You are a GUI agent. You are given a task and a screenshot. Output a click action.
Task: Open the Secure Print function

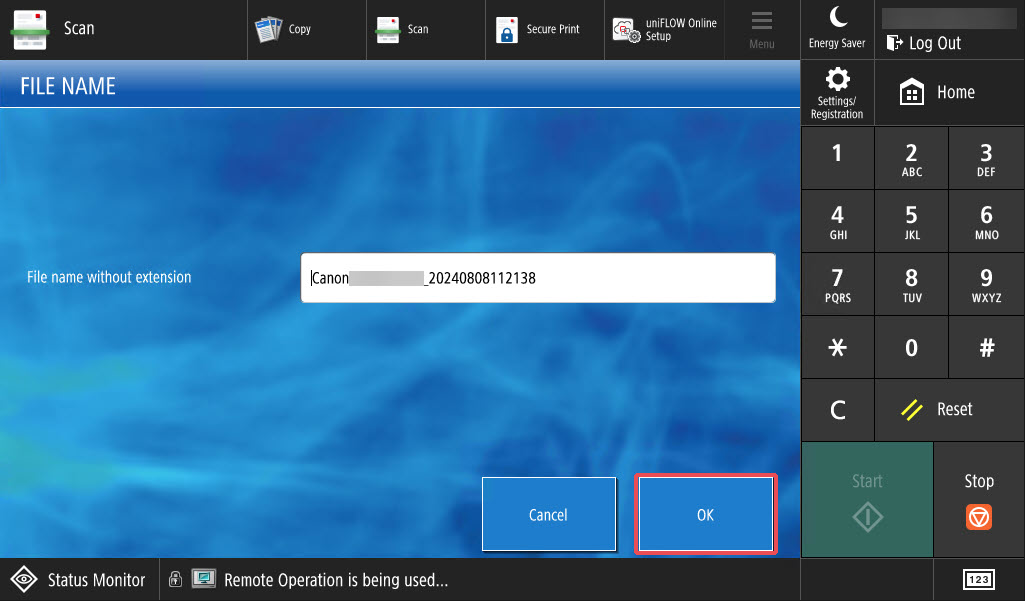[x=545, y=29]
